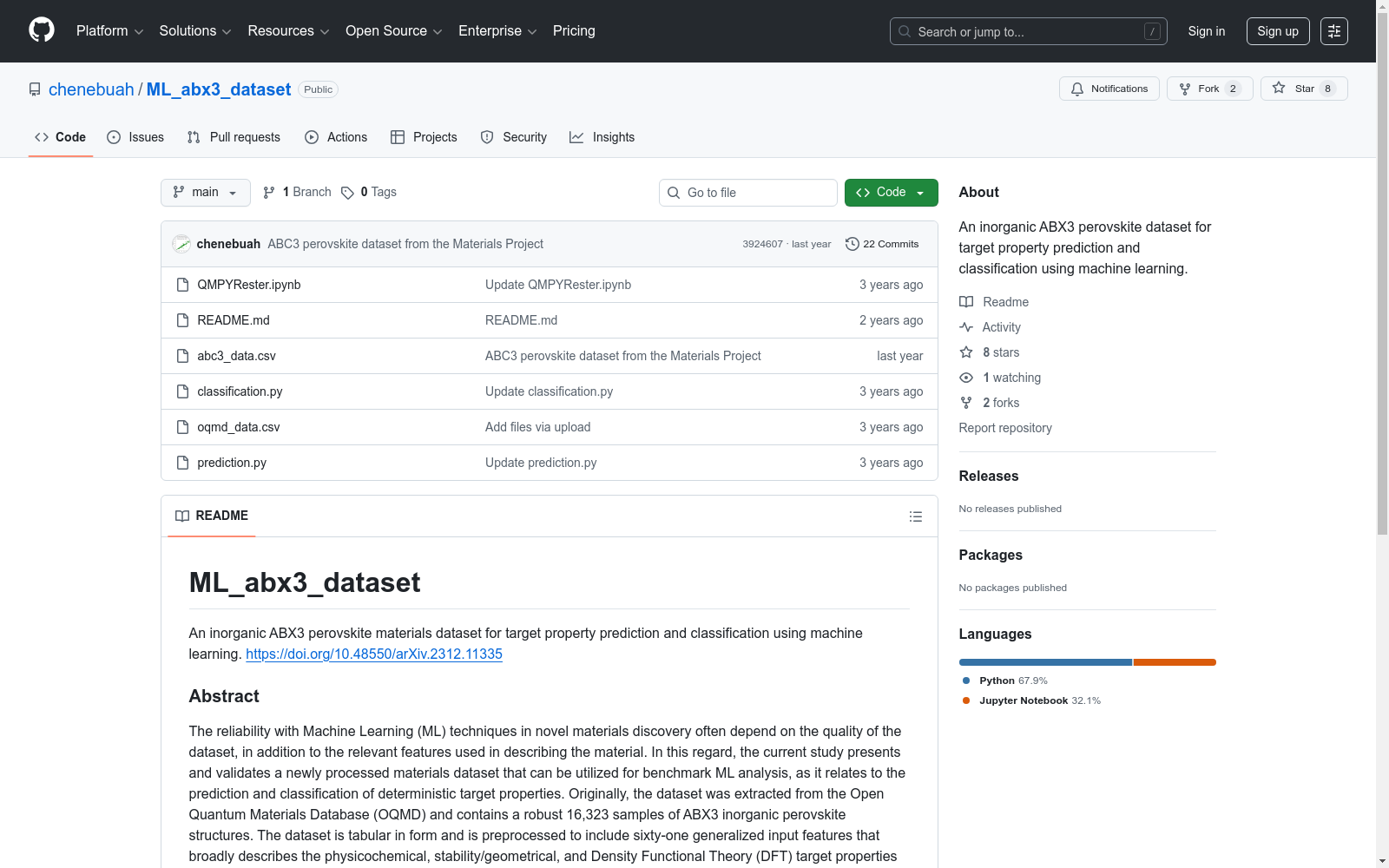Click the branch icon beside 1 Branch

click(x=269, y=193)
